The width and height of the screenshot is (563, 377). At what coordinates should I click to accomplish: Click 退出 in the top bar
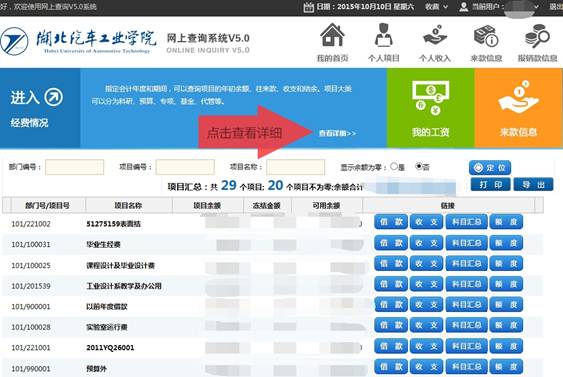(x=557, y=7)
